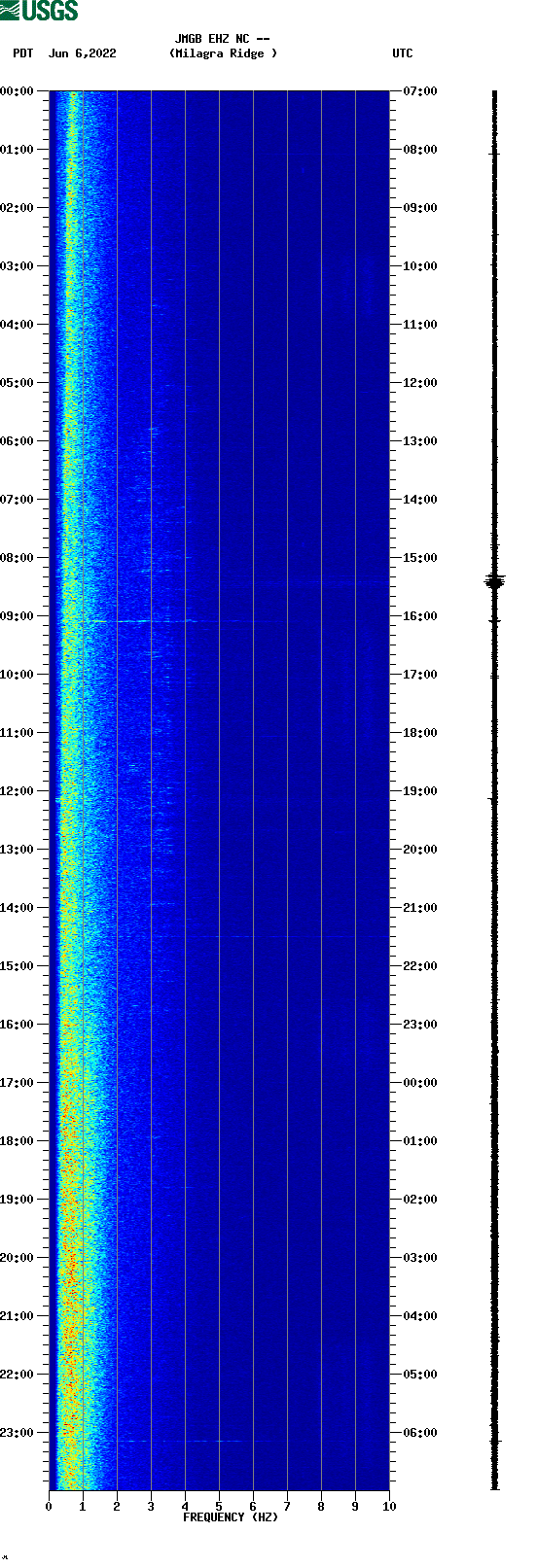This screenshot has width=537, height=1568.
Task: Click the 13:00 PDT time label
Action: point(18,850)
